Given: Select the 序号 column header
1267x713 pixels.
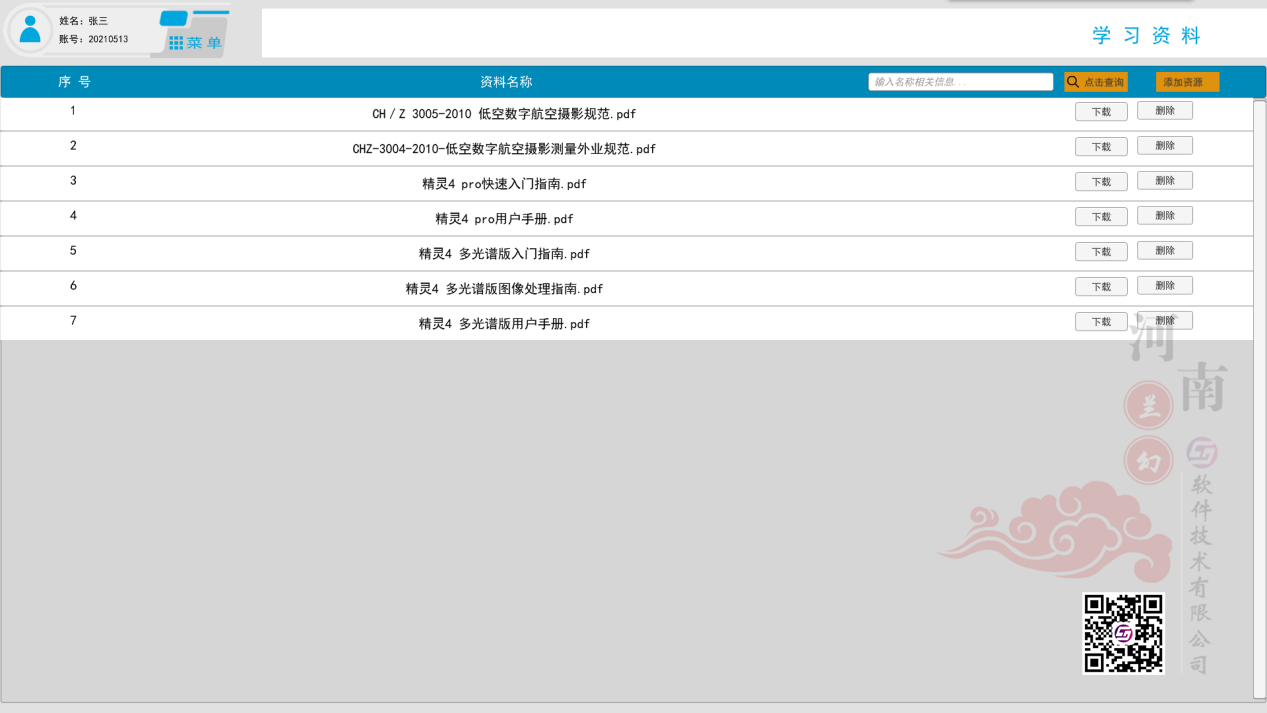Looking at the screenshot, I should click(x=71, y=81).
